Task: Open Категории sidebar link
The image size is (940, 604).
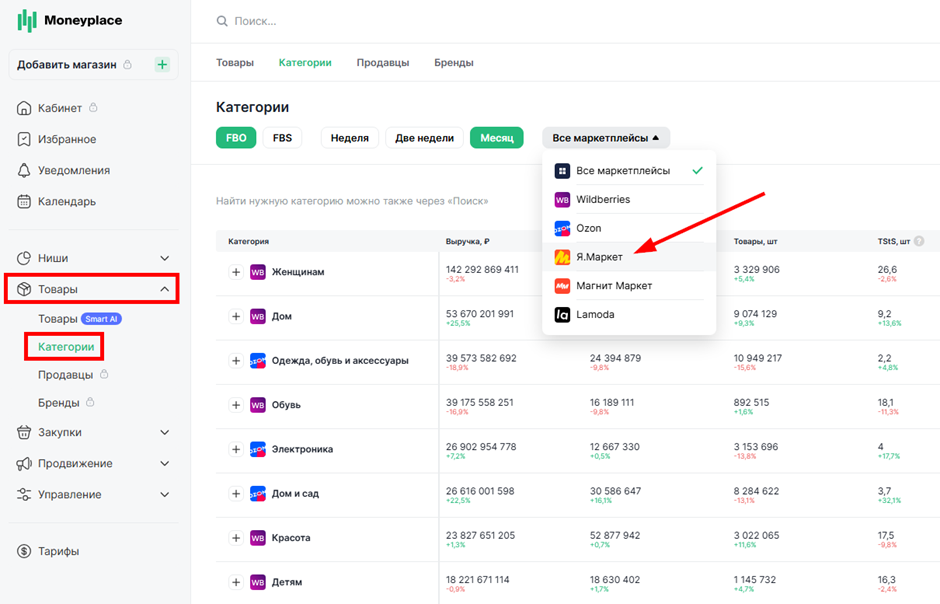Action: [66, 347]
